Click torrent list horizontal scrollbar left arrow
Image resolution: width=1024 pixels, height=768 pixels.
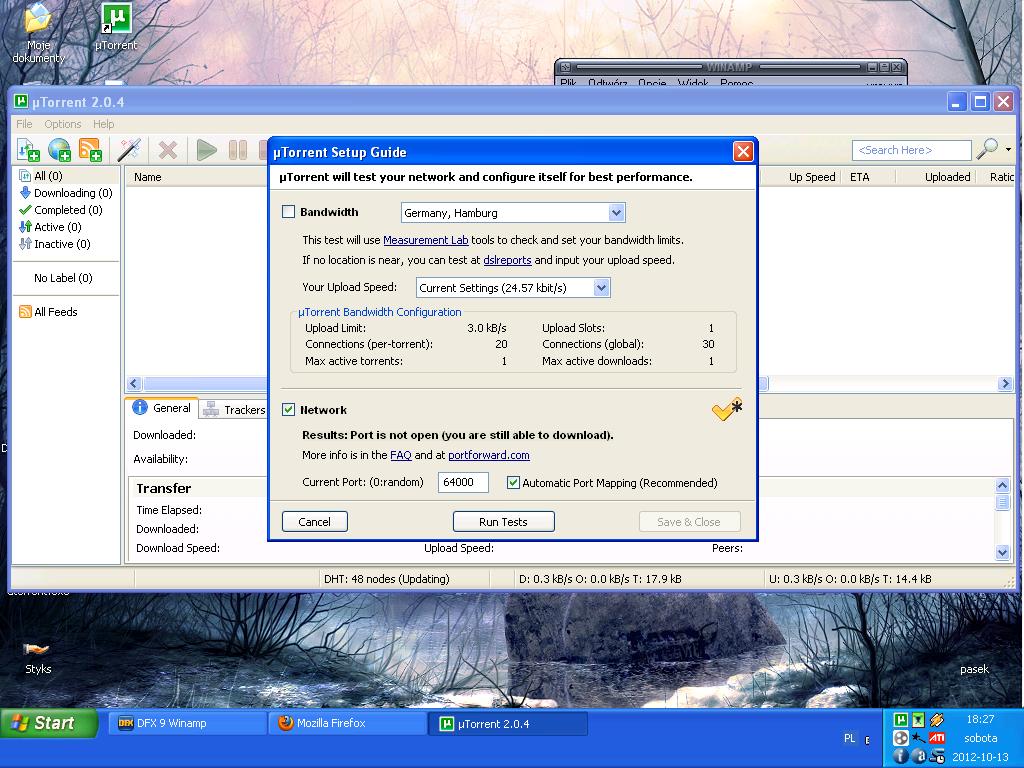coord(135,384)
